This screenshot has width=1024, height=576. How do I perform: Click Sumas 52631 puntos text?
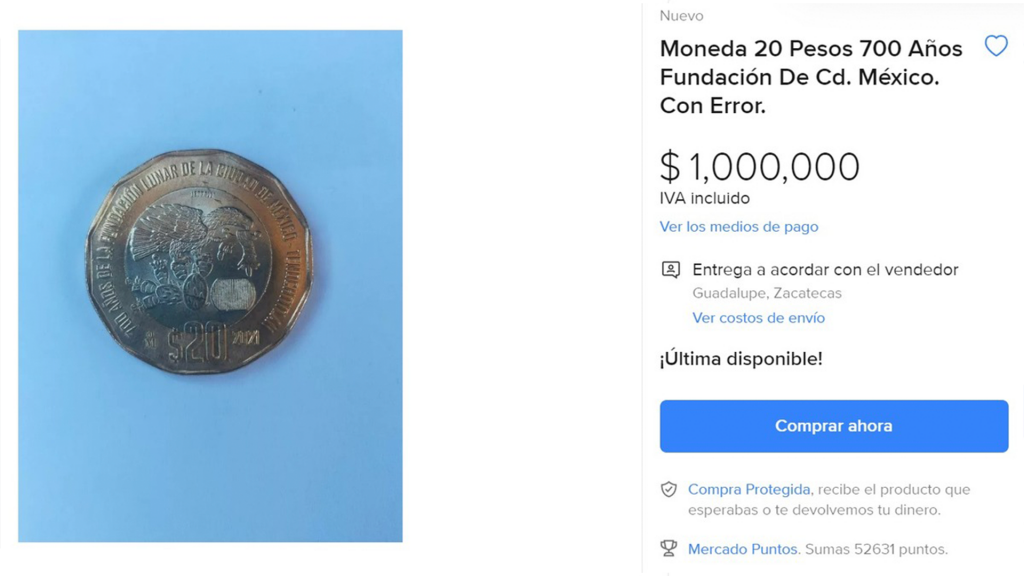coord(876,549)
